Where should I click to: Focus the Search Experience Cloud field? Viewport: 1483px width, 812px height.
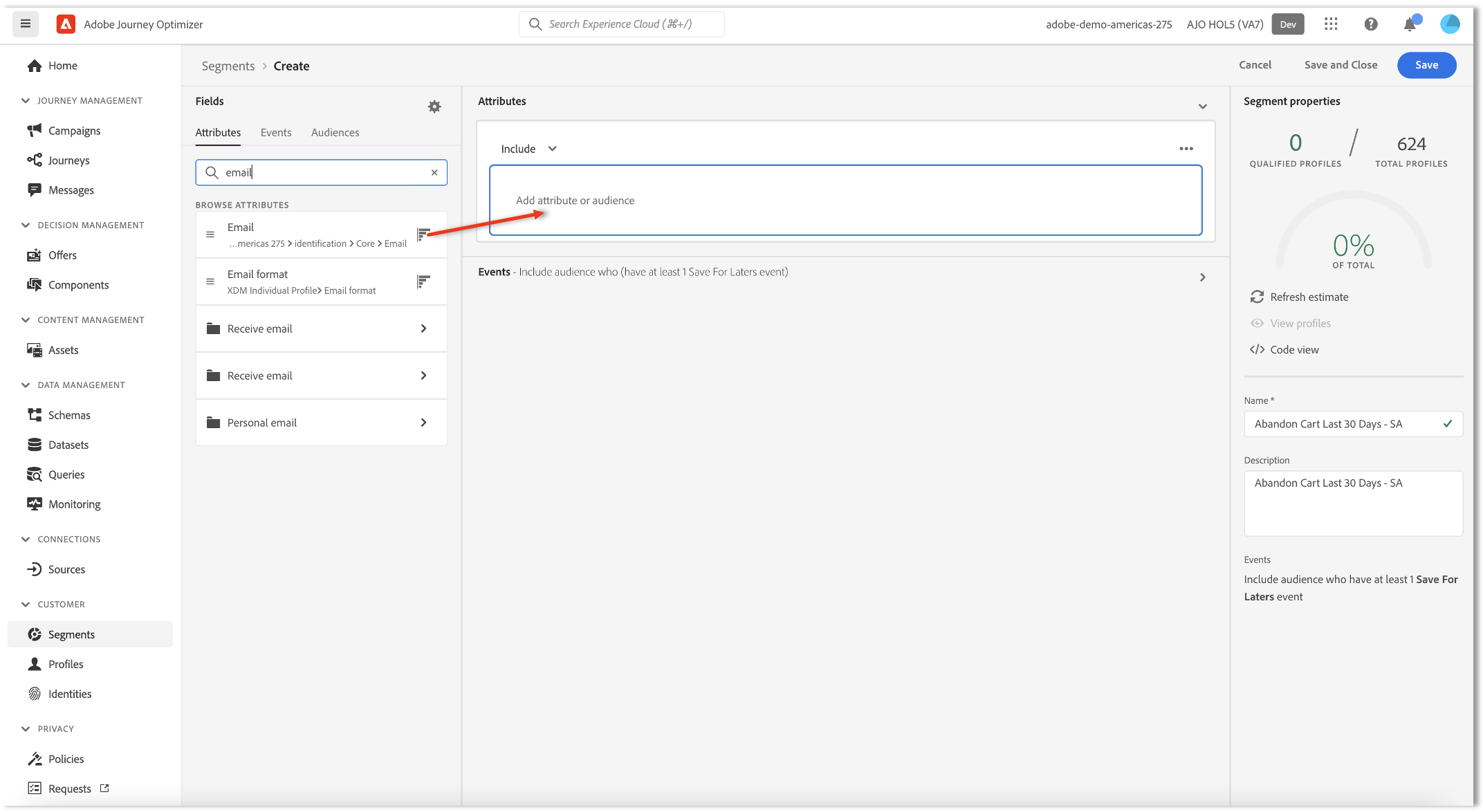point(622,24)
